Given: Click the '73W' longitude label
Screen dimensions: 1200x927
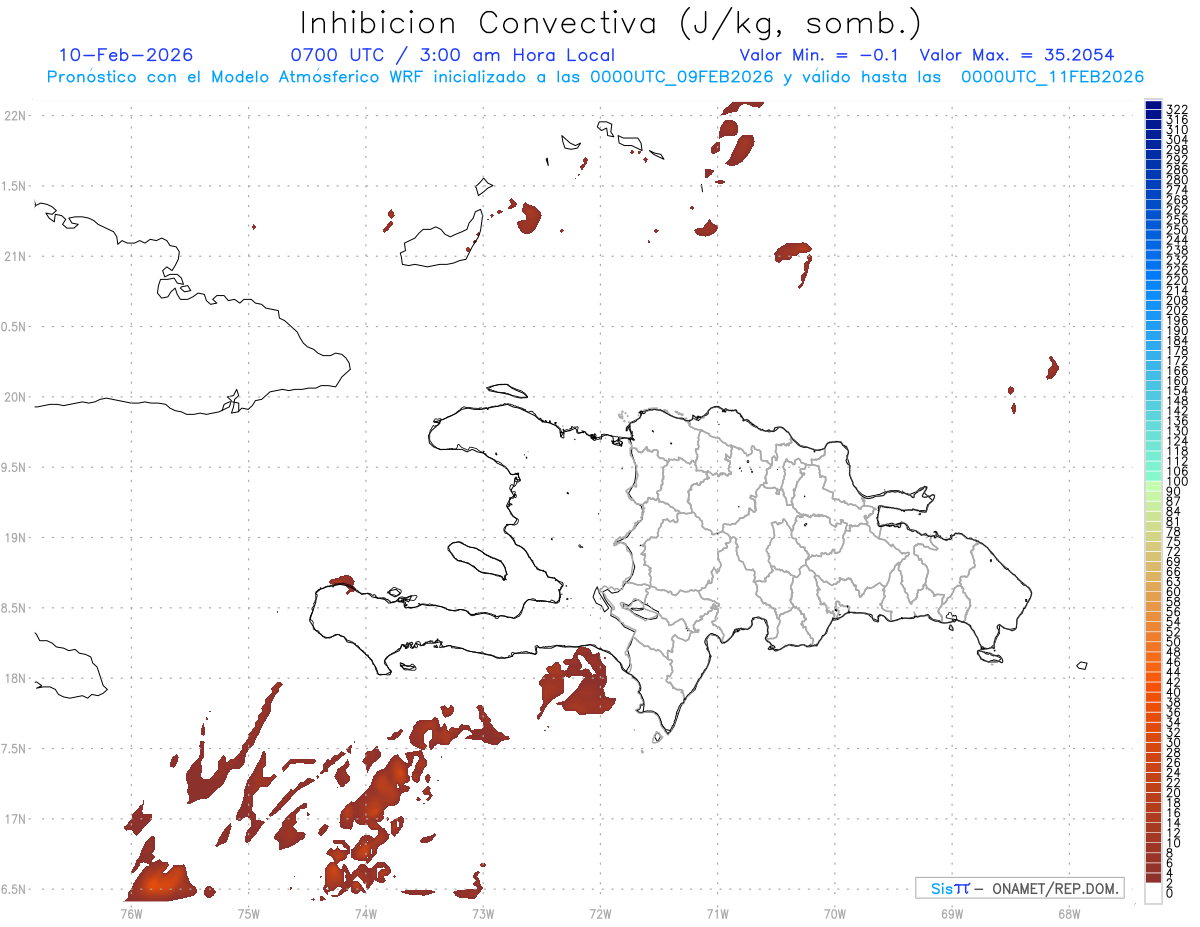Looking at the screenshot, I should click(483, 913).
